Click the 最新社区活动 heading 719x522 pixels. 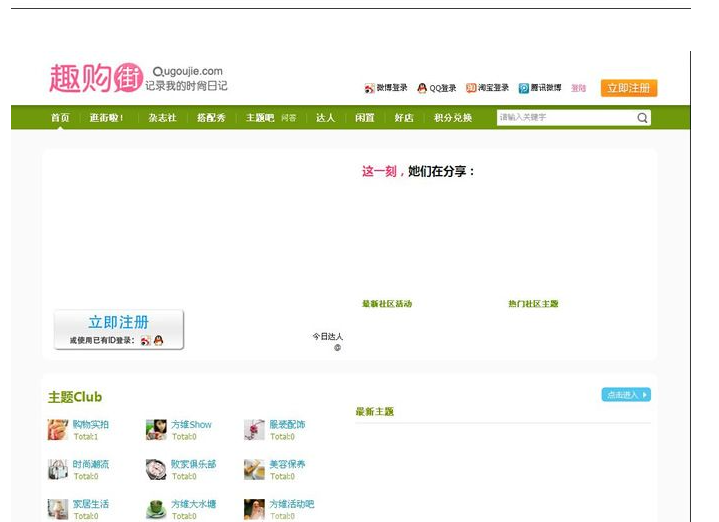click(x=387, y=304)
